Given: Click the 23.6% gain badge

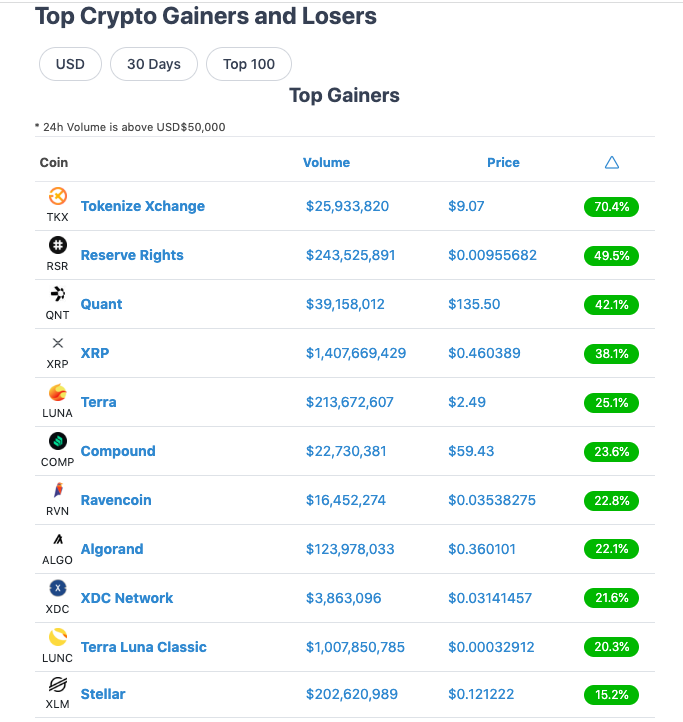Looking at the screenshot, I should (x=611, y=452).
